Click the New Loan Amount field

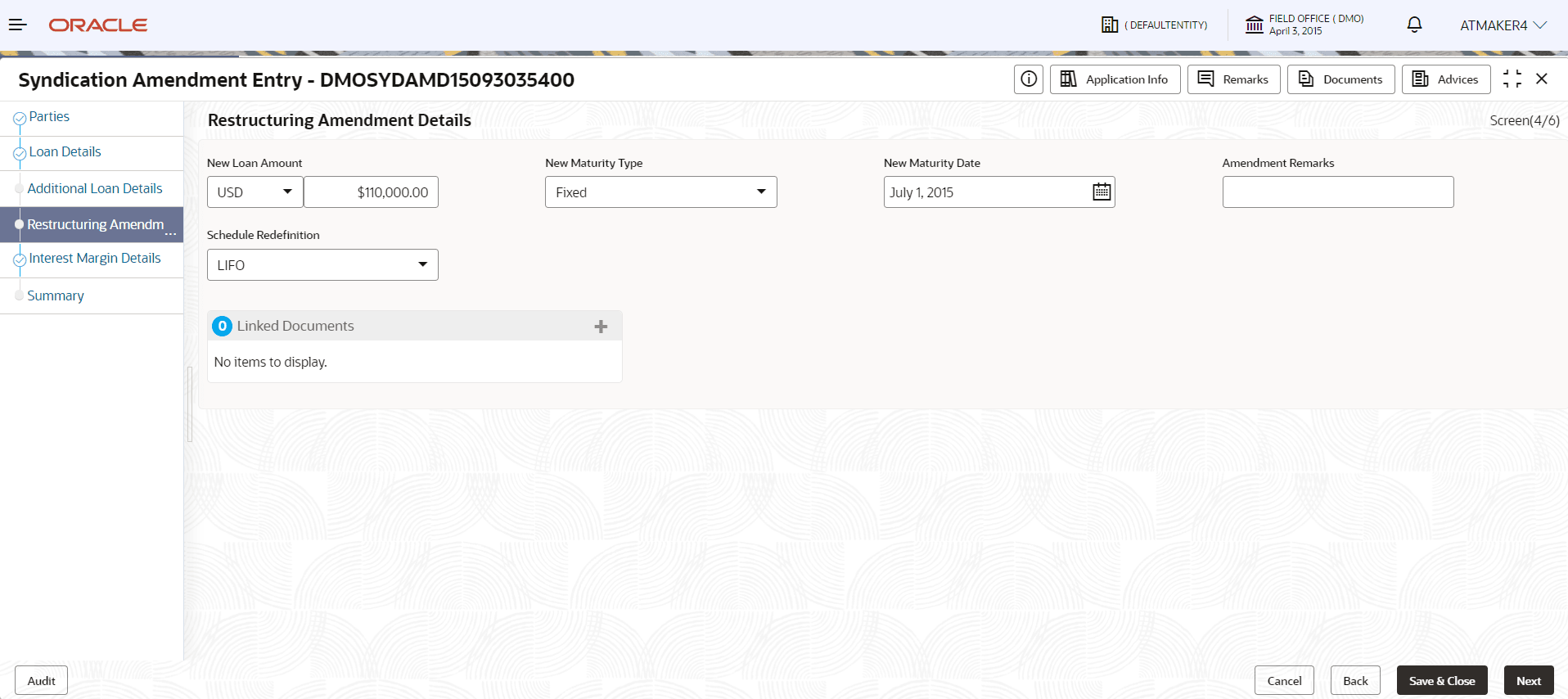(x=372, y=192)
